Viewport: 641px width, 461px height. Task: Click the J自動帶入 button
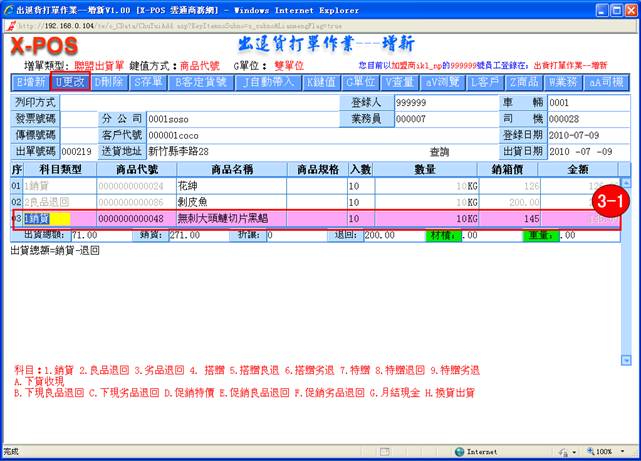coord(270,82)
